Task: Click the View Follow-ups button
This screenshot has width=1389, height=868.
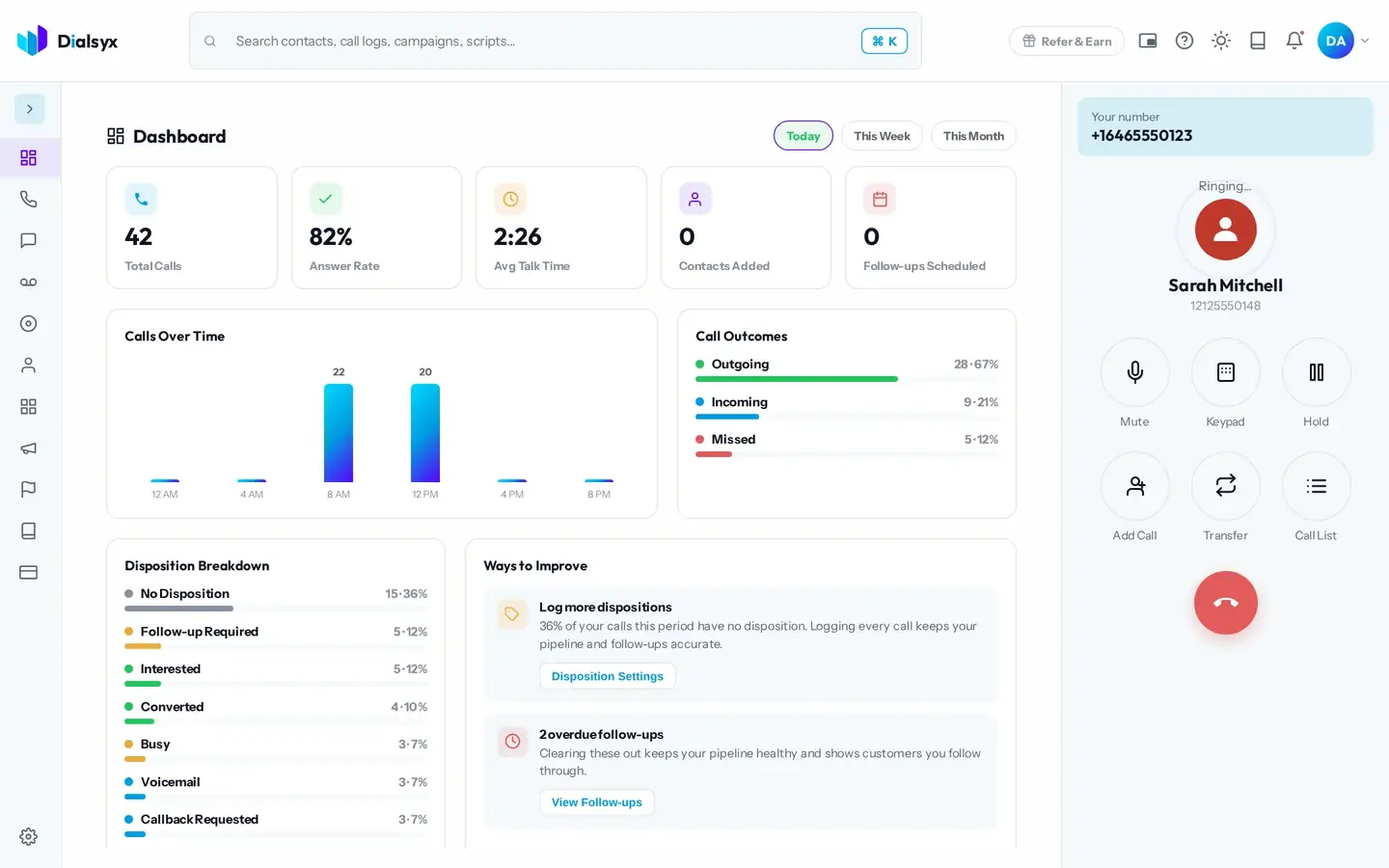Action: [x=597, y=802]
